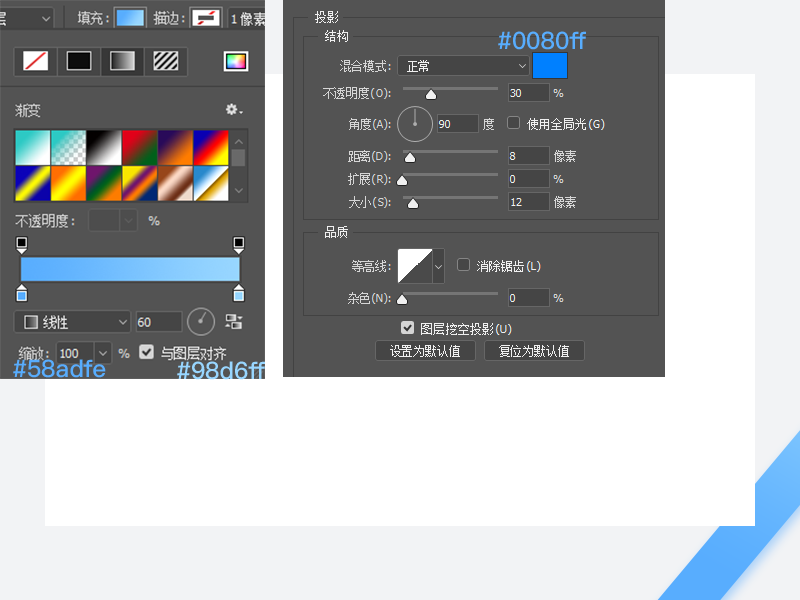
Task: Uncheck layer knocks out drop shadow
Action: click(407, 328)
